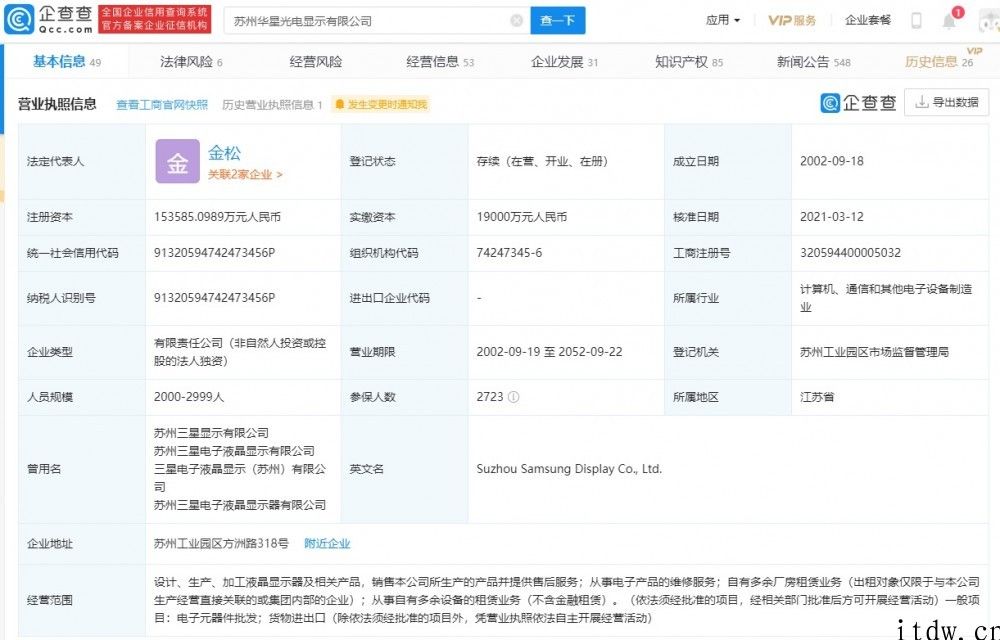Image resolution: width=1000 pixels, height=640 pixels.
Task: Select English name Suzhou Samsung Display Co., Ltd.
Action: pos(569,469)
